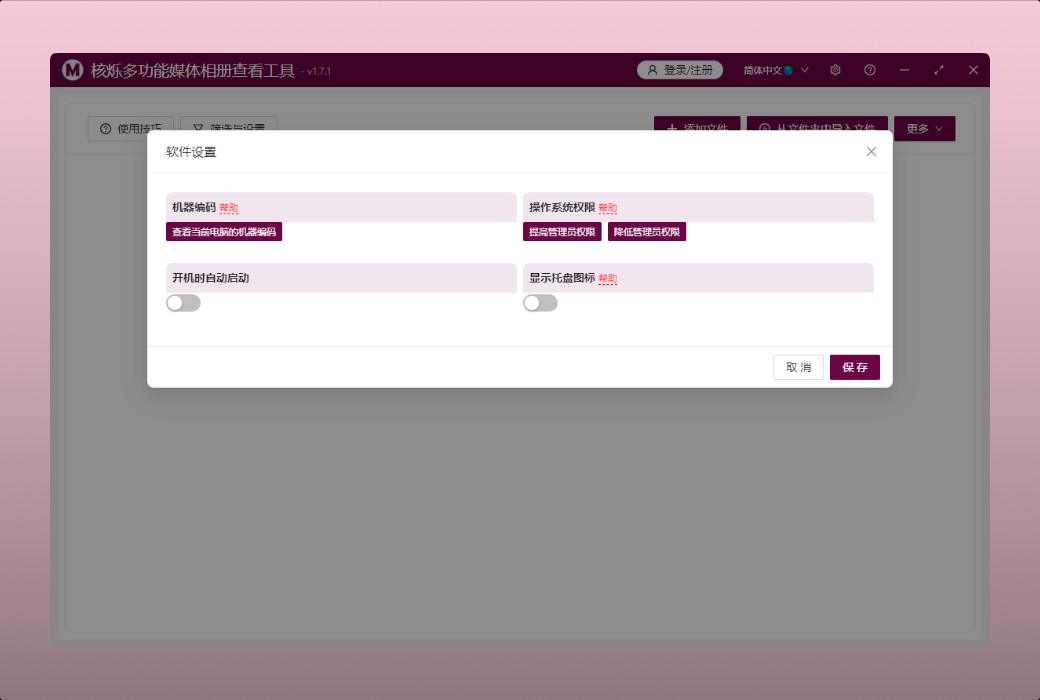Image resolution: width=1040 pixels, height=700 pixels.
Task: Click 取消 to cancel settings
Action: click(798, 367)
